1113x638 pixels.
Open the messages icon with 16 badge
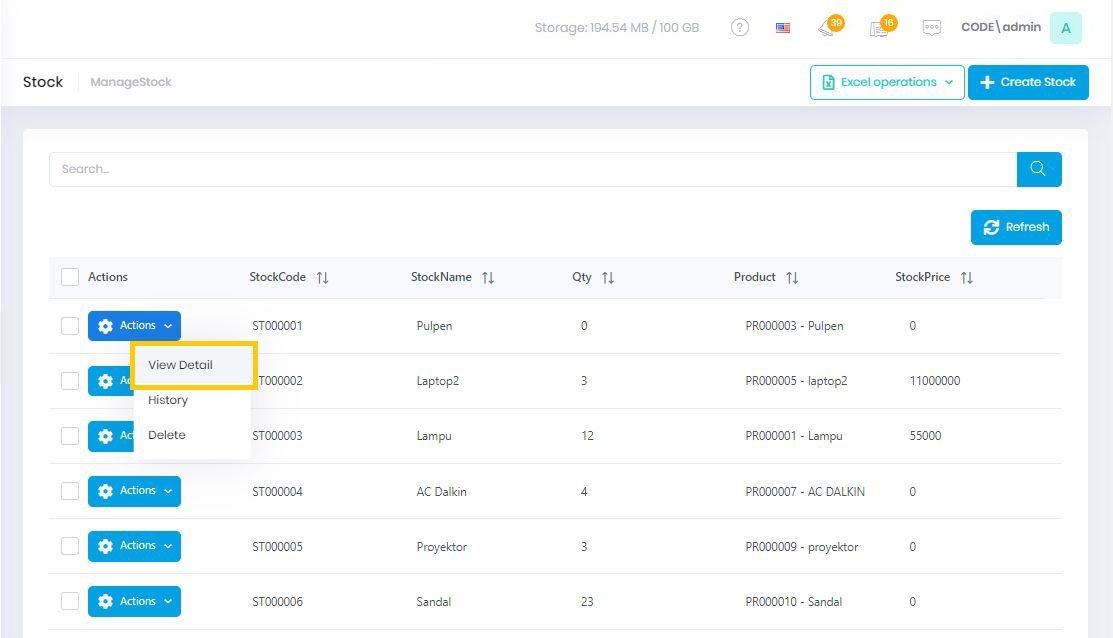point(880,28)
